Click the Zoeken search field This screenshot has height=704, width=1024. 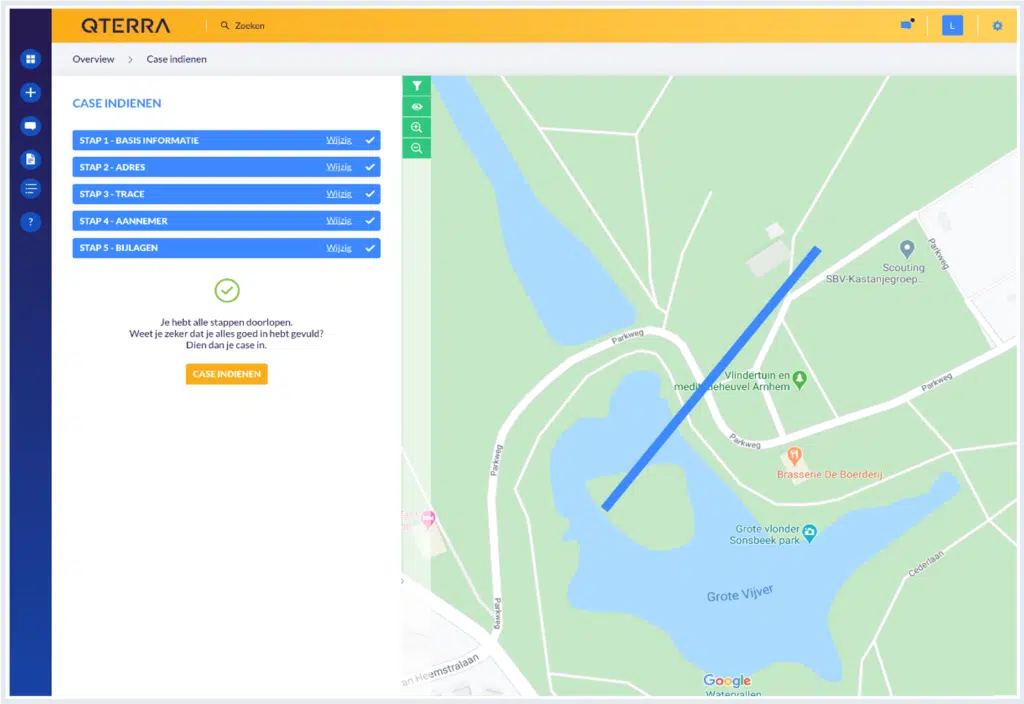click(249, 25)
